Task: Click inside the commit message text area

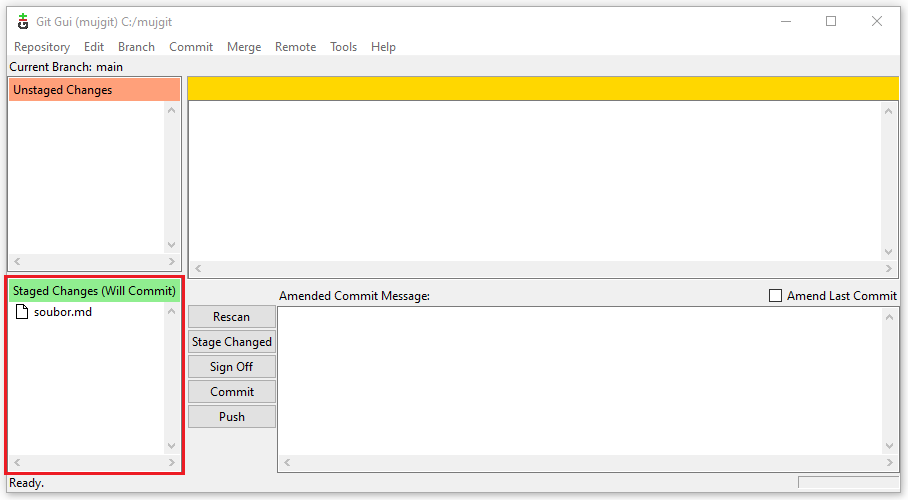Action: (x=580, y=381)
